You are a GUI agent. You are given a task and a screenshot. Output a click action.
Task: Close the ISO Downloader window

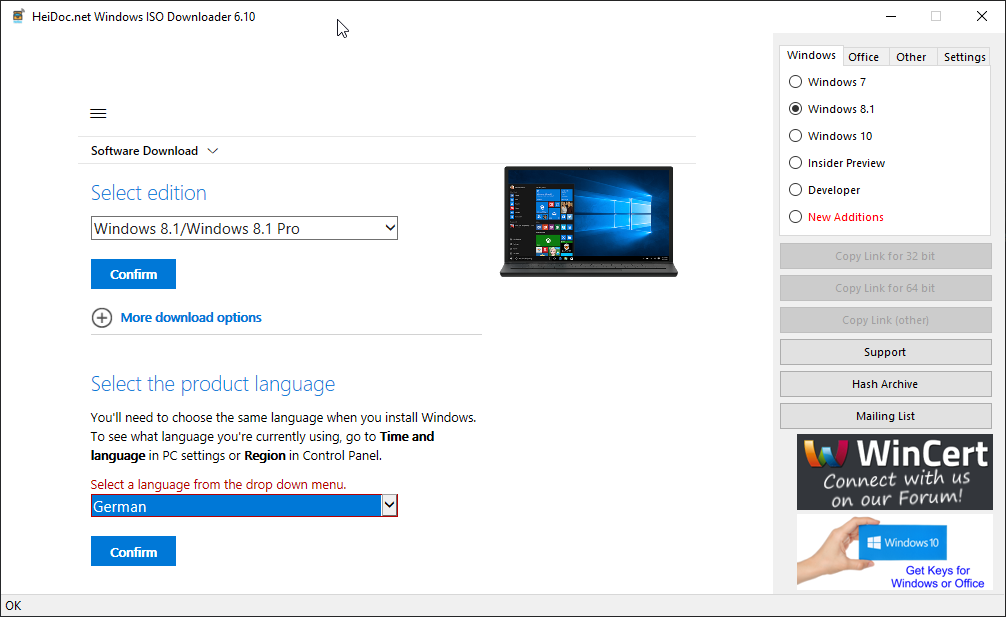pyautogui.click(x=982, y=16)
